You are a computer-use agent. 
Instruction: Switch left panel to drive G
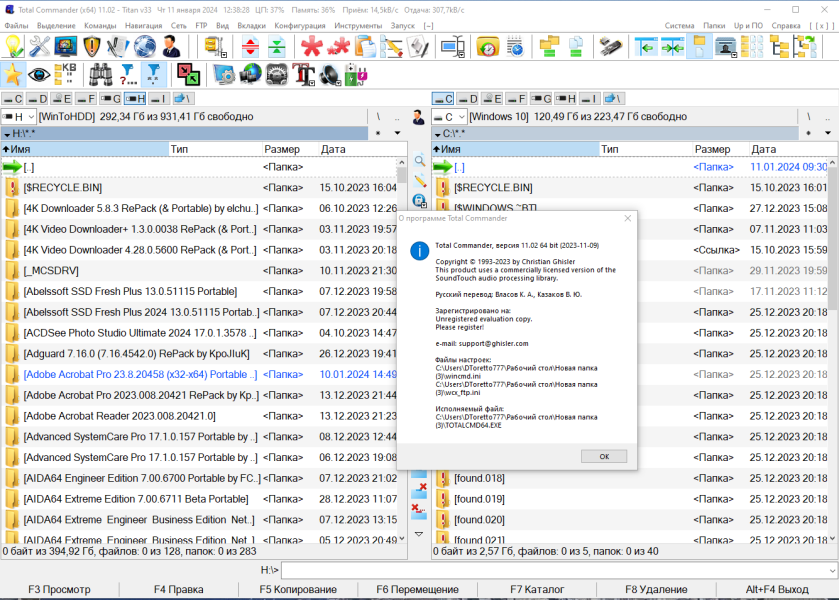click(x=111, y=98)
